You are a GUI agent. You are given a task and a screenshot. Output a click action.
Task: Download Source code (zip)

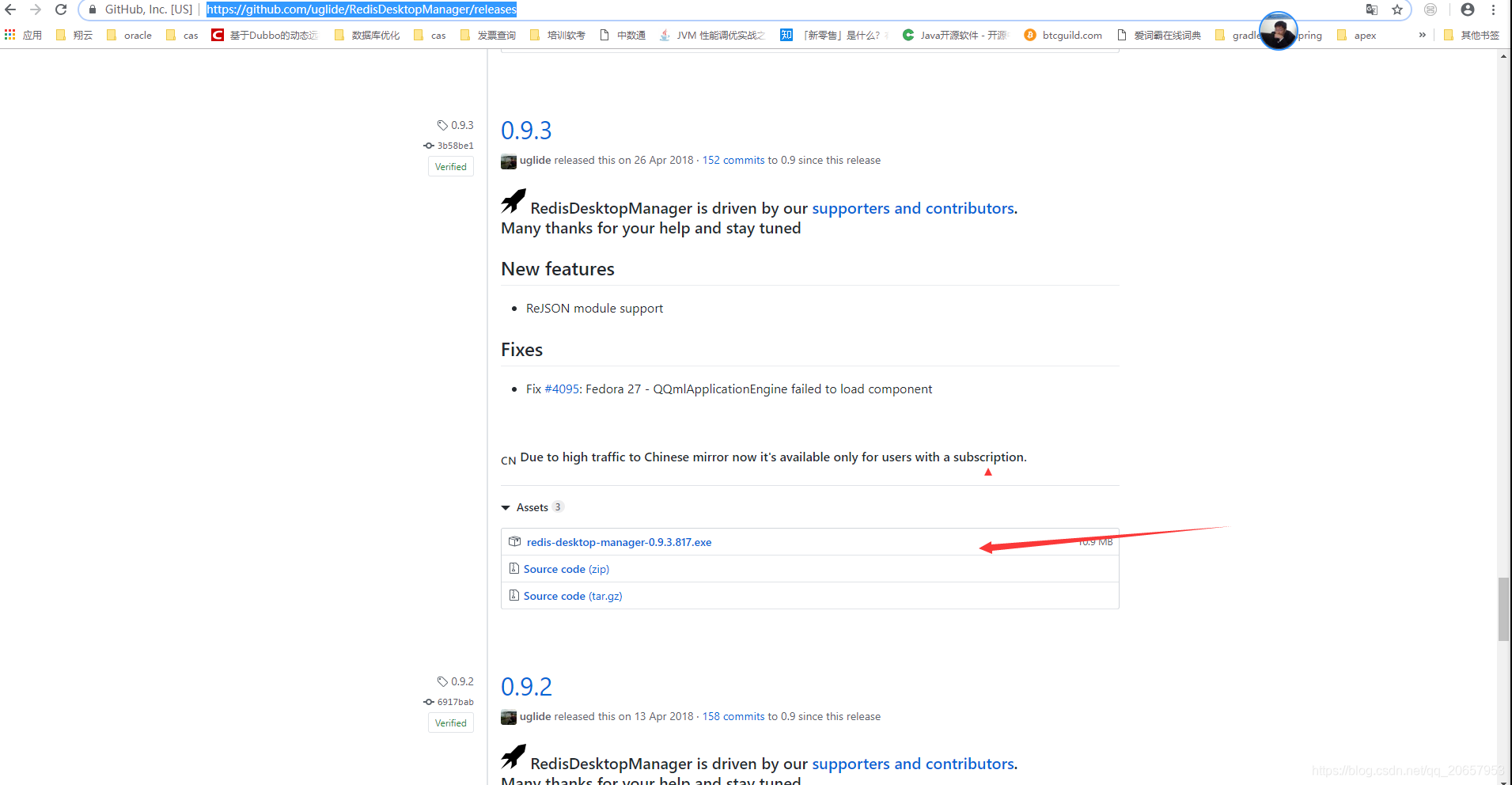point(567,569)
